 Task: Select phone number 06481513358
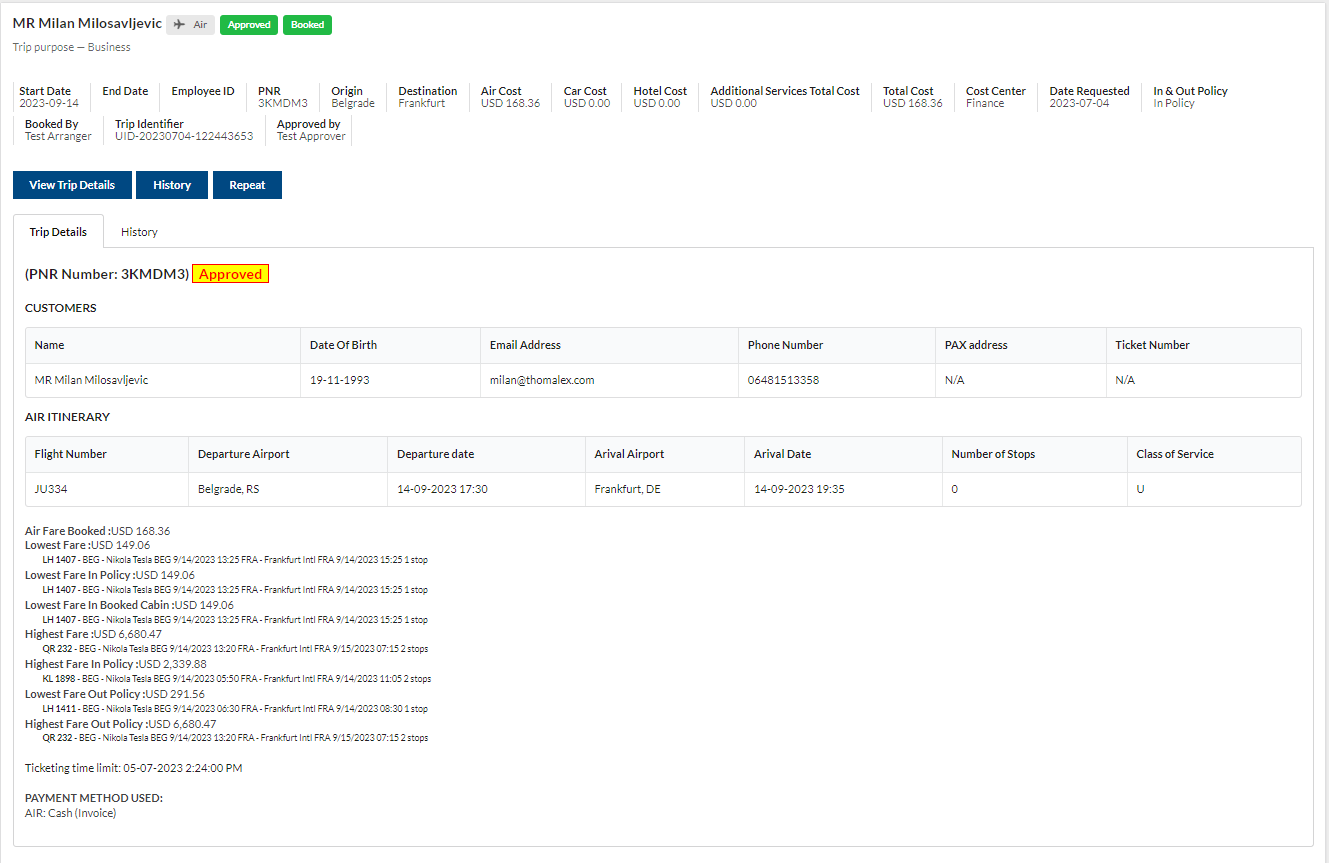point(783,380)
